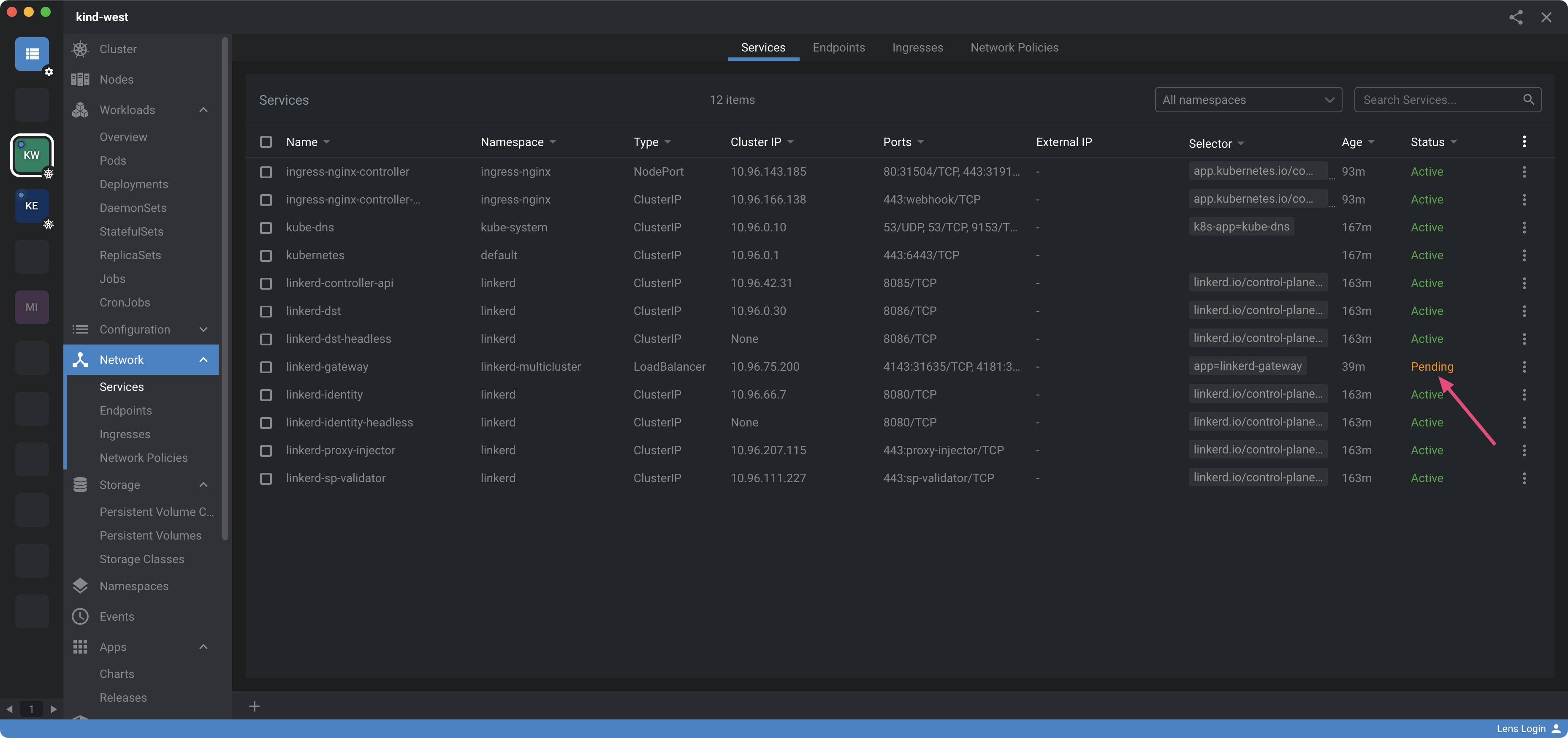1568x738 pixels.
Task: Check the kube-dns row checkbox
Action: [266, 227]
